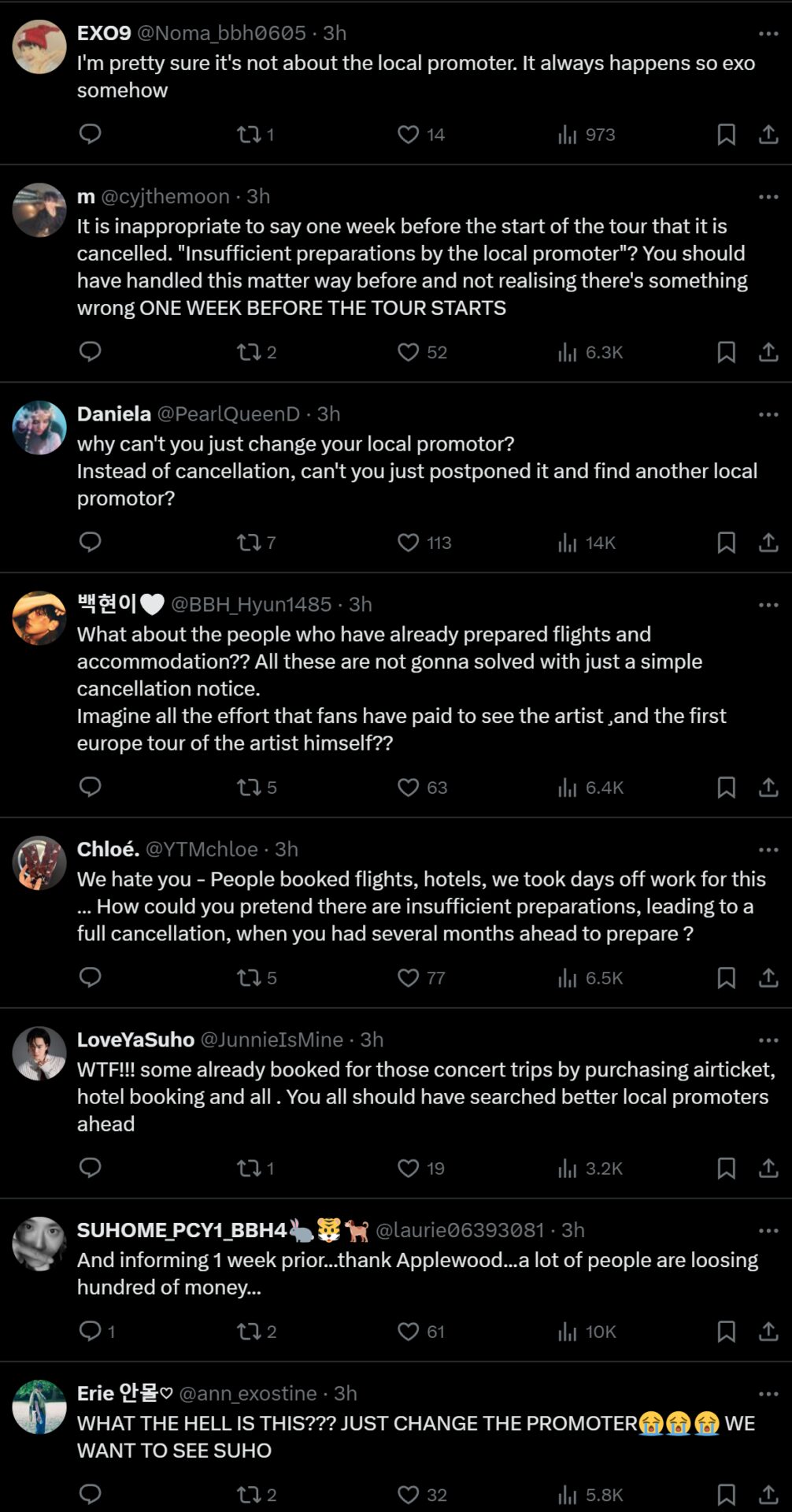This screenshot has width=792, height=1512.
Task: Reply to EXO9's tweet
Action: (x=91, y=134)
